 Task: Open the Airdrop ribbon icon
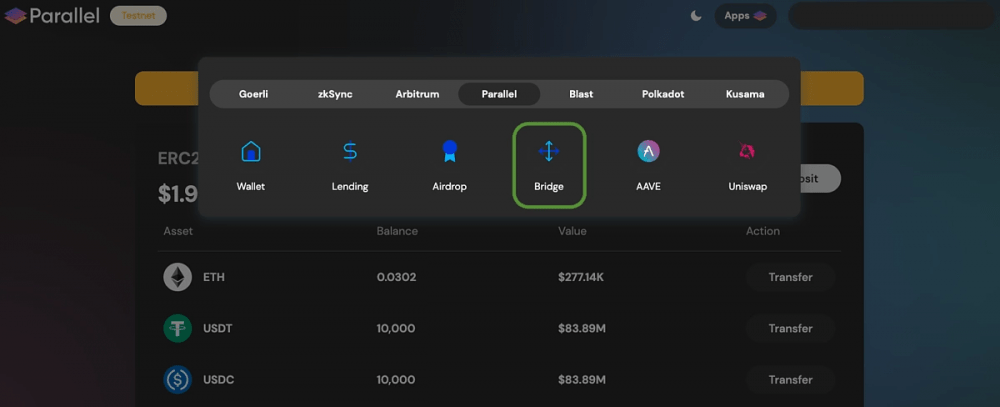click(450, 152)
